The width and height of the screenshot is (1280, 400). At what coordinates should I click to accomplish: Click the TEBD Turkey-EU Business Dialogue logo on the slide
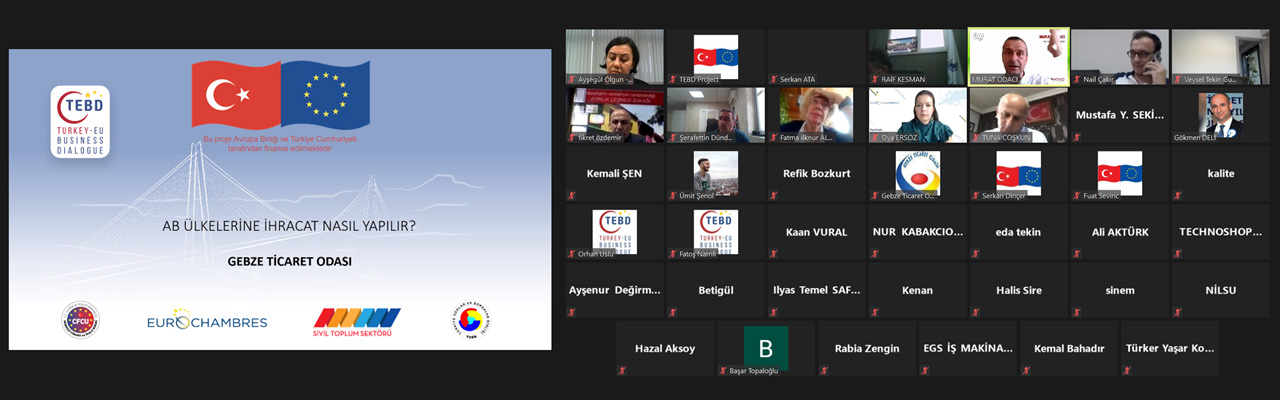80,121
